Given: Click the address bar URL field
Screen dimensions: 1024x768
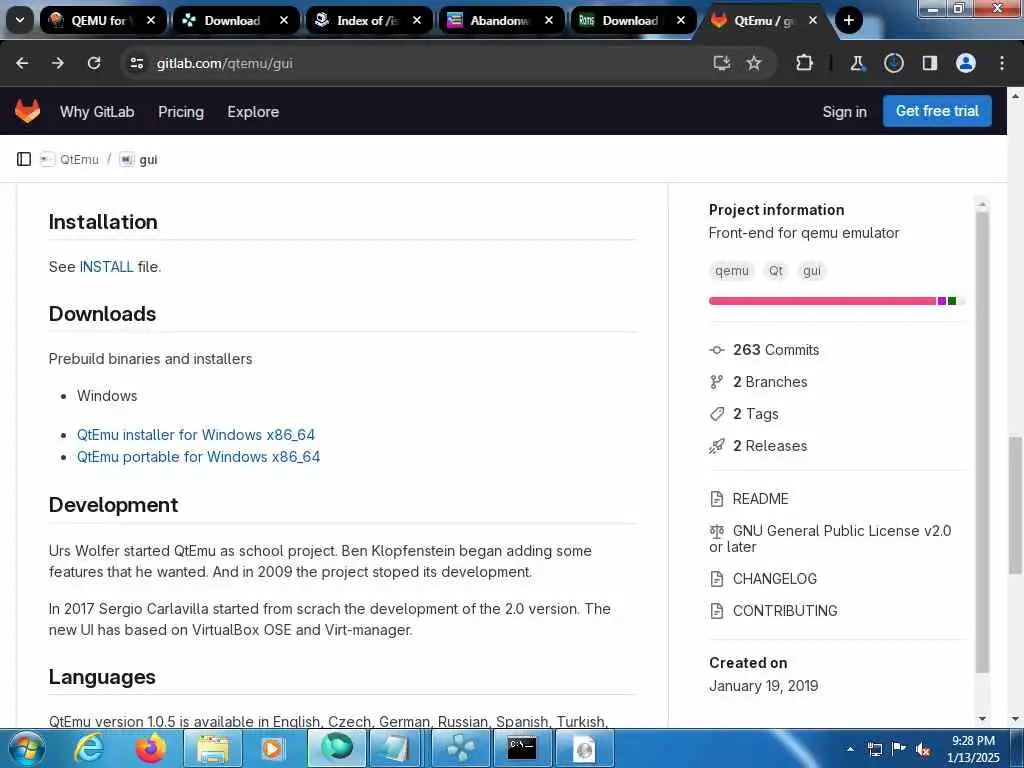Looking at the screenshot, I should pyautogui.click(x=418, y=63).
